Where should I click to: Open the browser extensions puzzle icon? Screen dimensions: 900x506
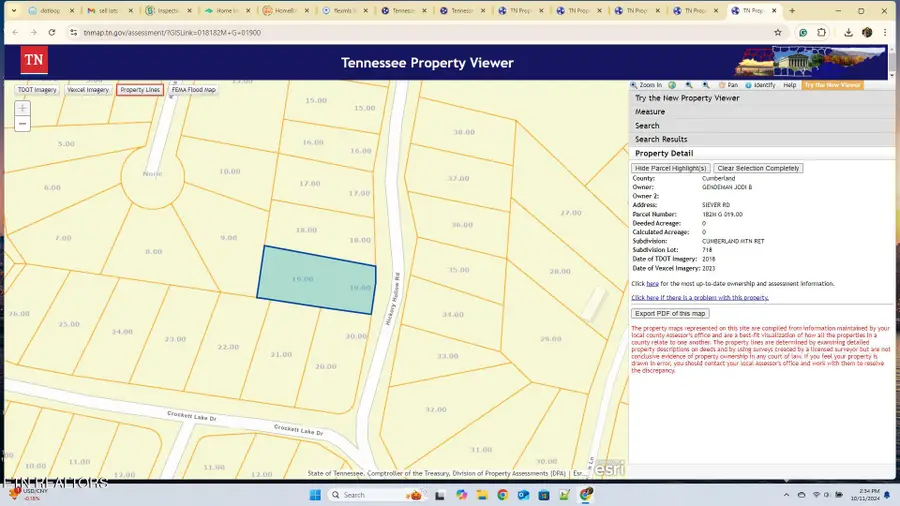click(x=823, y=32)
